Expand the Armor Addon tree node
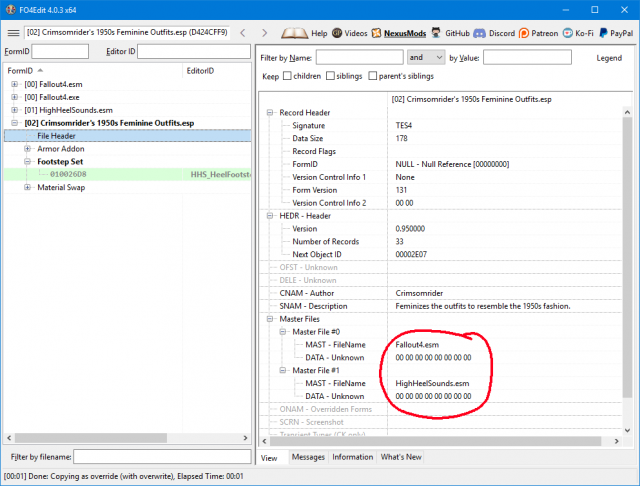This screenshot has height=486, width=640. point(28,148)
